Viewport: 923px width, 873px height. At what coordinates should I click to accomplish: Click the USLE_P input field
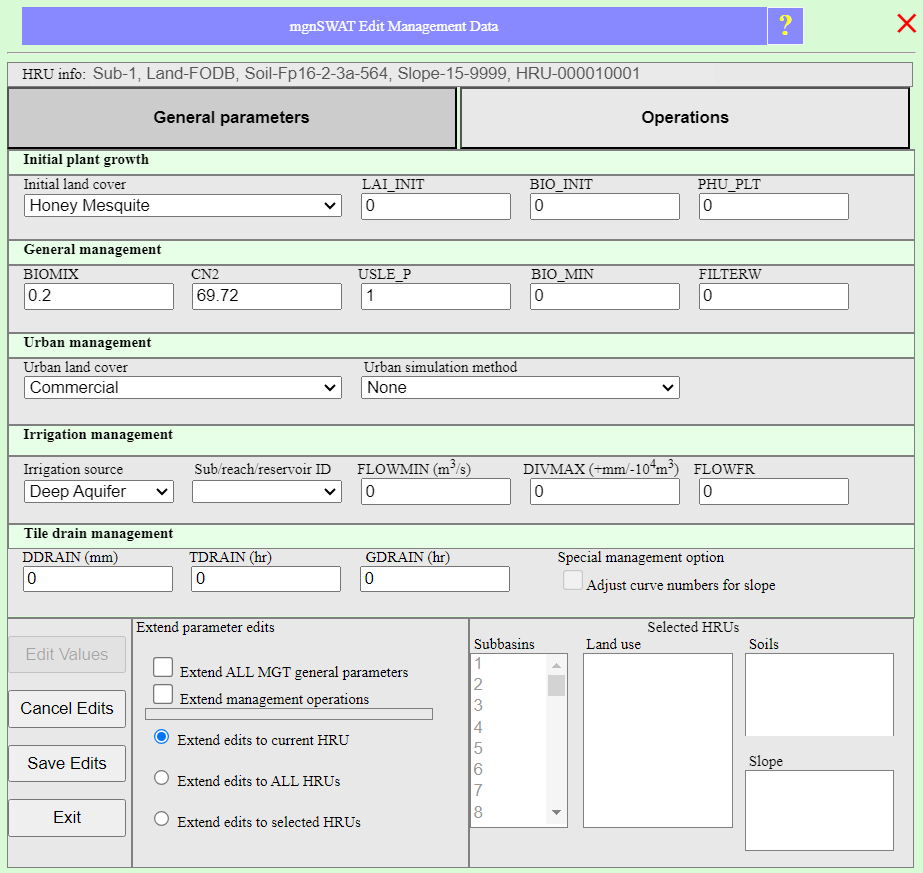click(x=436, y=296)
